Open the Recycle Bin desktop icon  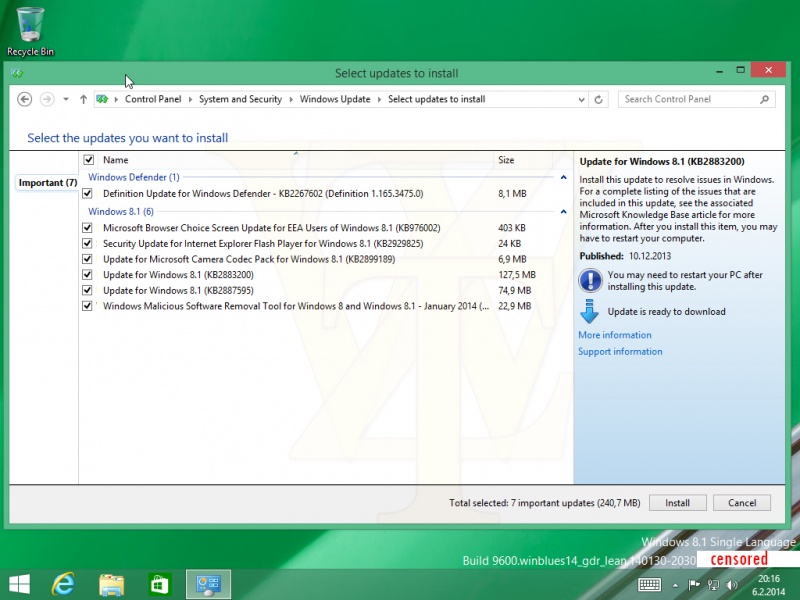tap(30, 31)
